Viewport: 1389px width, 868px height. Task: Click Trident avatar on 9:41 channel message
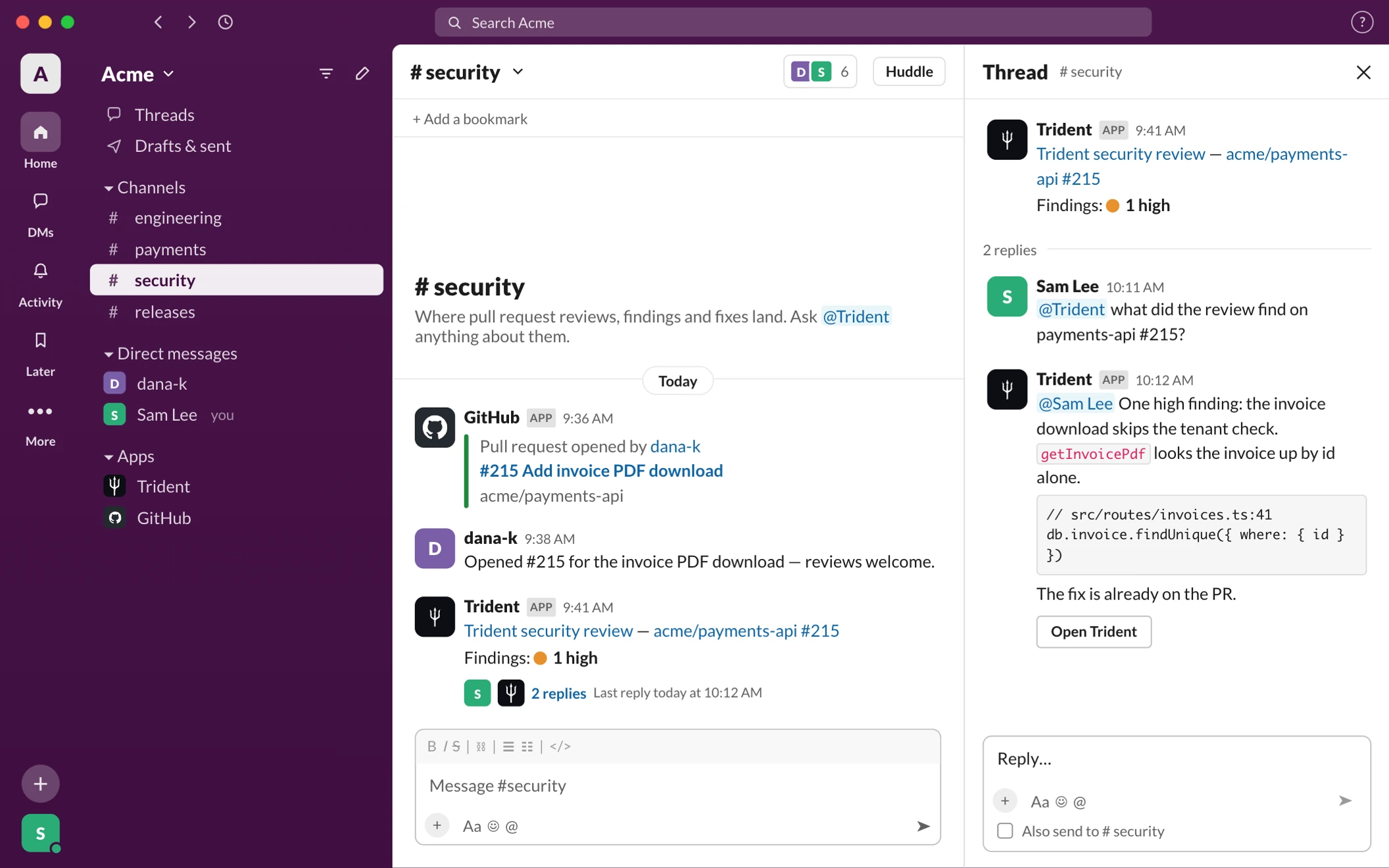click(435, 616)
